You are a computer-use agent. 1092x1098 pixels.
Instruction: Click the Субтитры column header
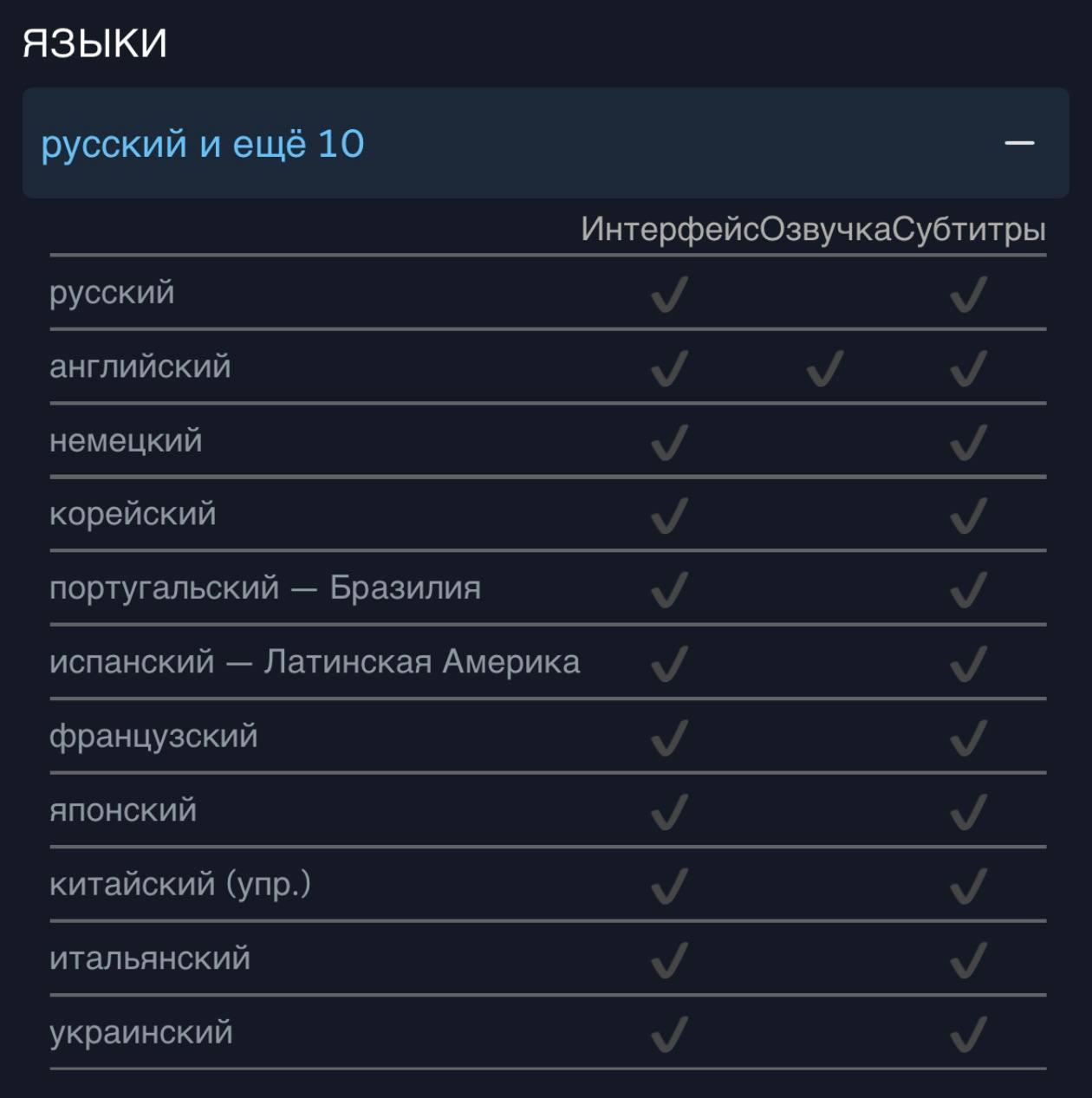pyautogui.click(x=969, y=230)
